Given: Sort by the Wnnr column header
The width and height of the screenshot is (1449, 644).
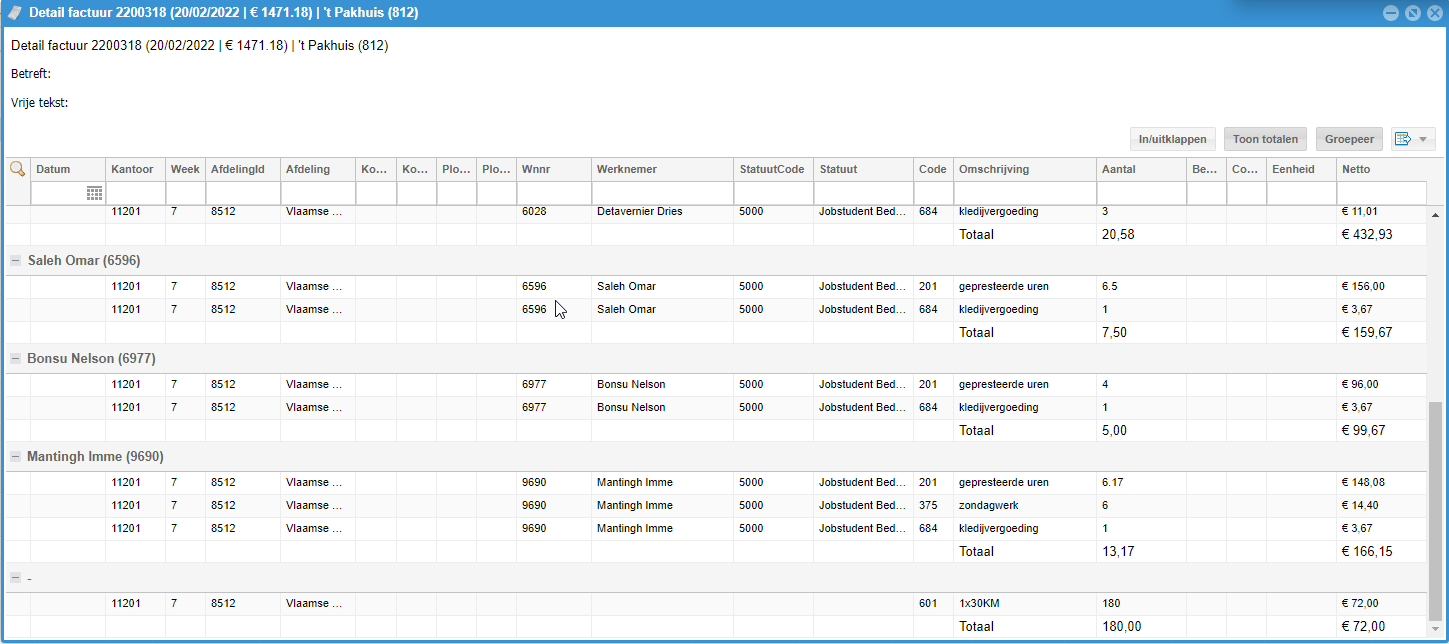Looking at the screenshot, I should pyautogui.click(x=554, y=169).
